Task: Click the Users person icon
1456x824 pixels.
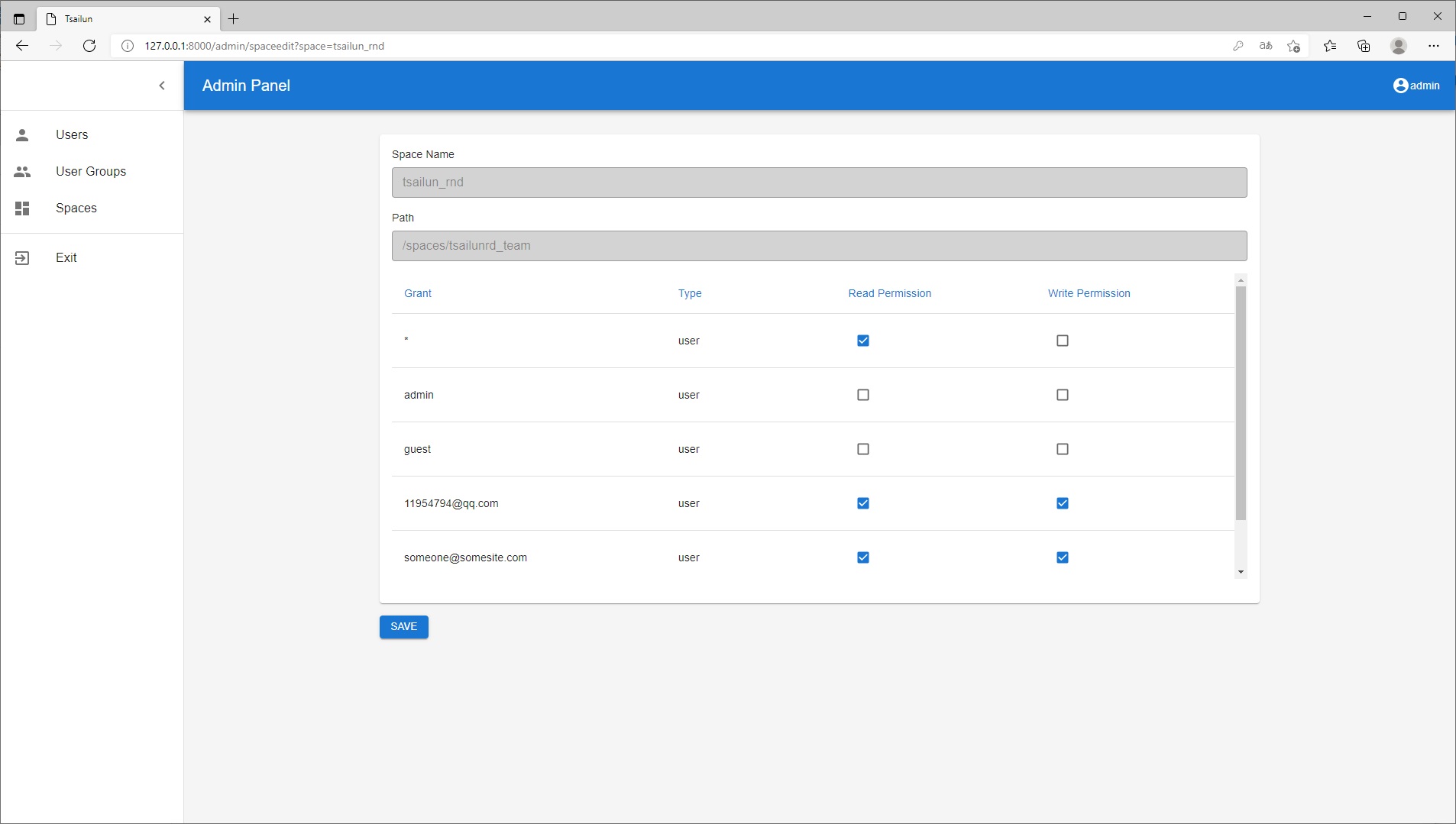Action: click(22, 135)
